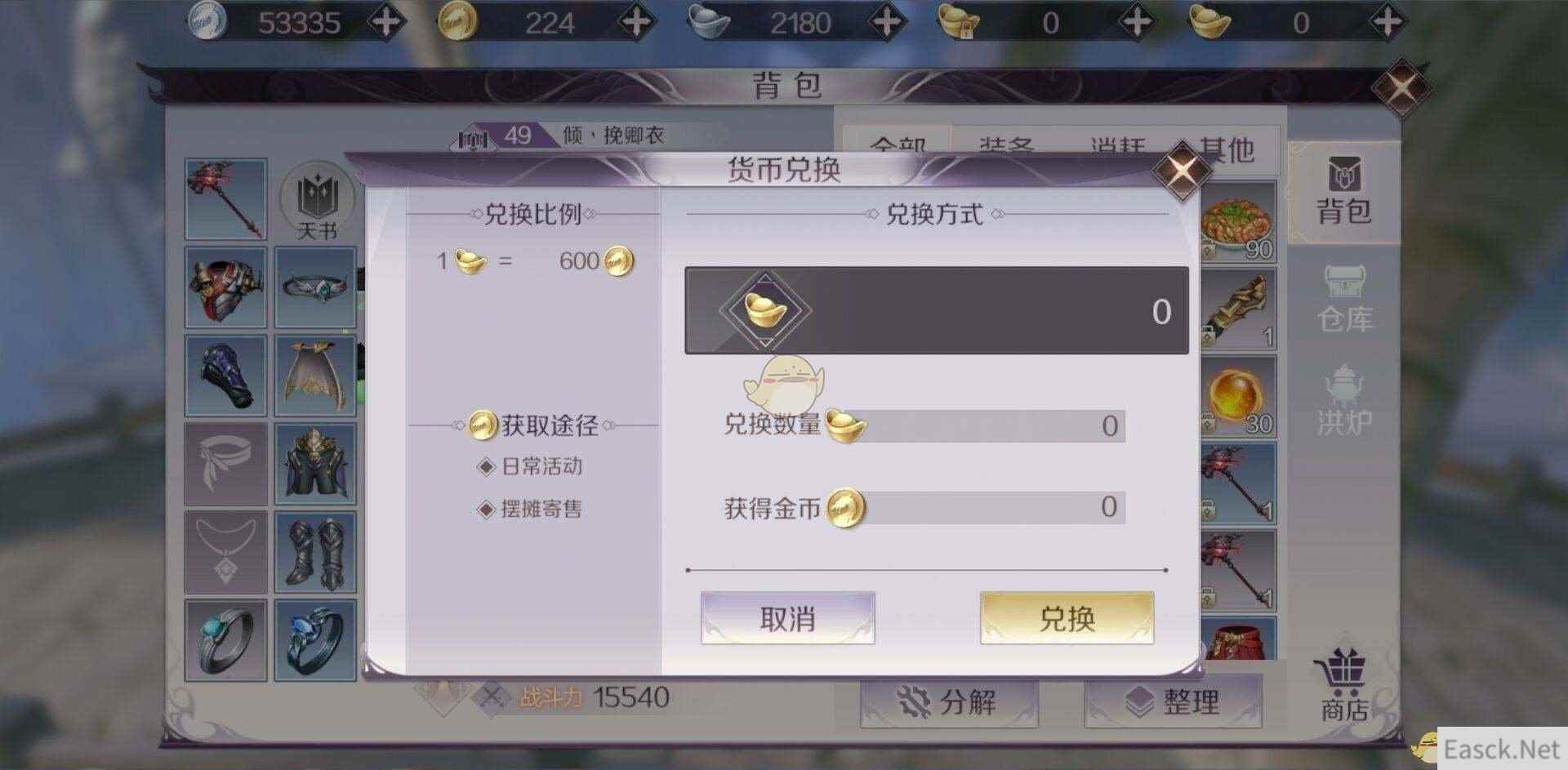Open the 洪炉 furnace icon
The image size is (1568, 770).
[1344, 400]
